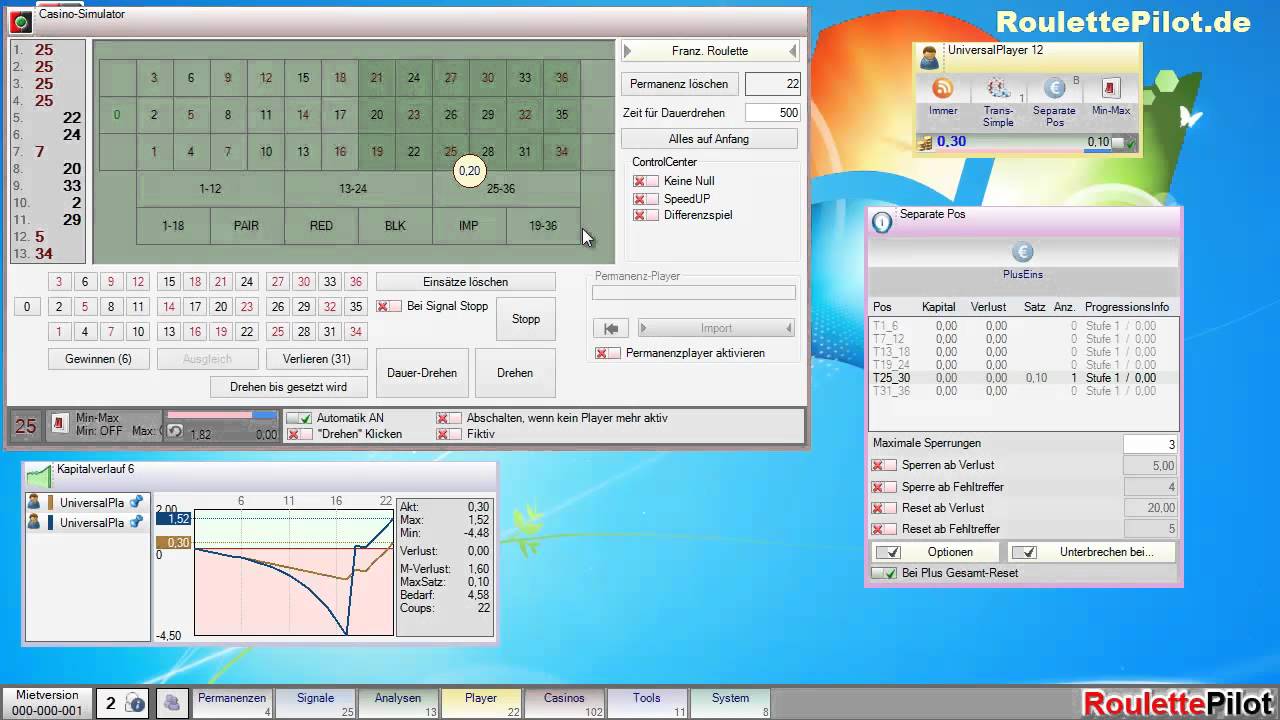The image size is (1280, 720).
Task: Click first UniversalPla player avatar in legend
Action: 34,502
